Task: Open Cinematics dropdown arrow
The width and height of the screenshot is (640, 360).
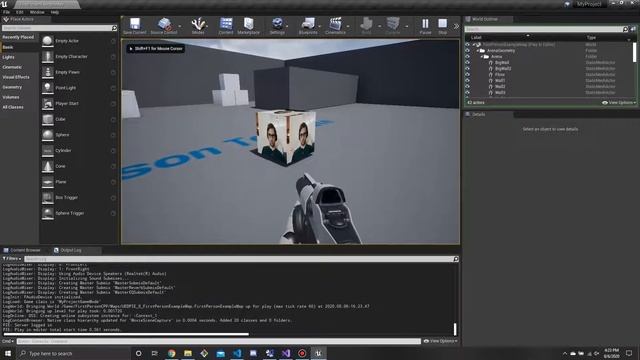Action: [348, 27]
